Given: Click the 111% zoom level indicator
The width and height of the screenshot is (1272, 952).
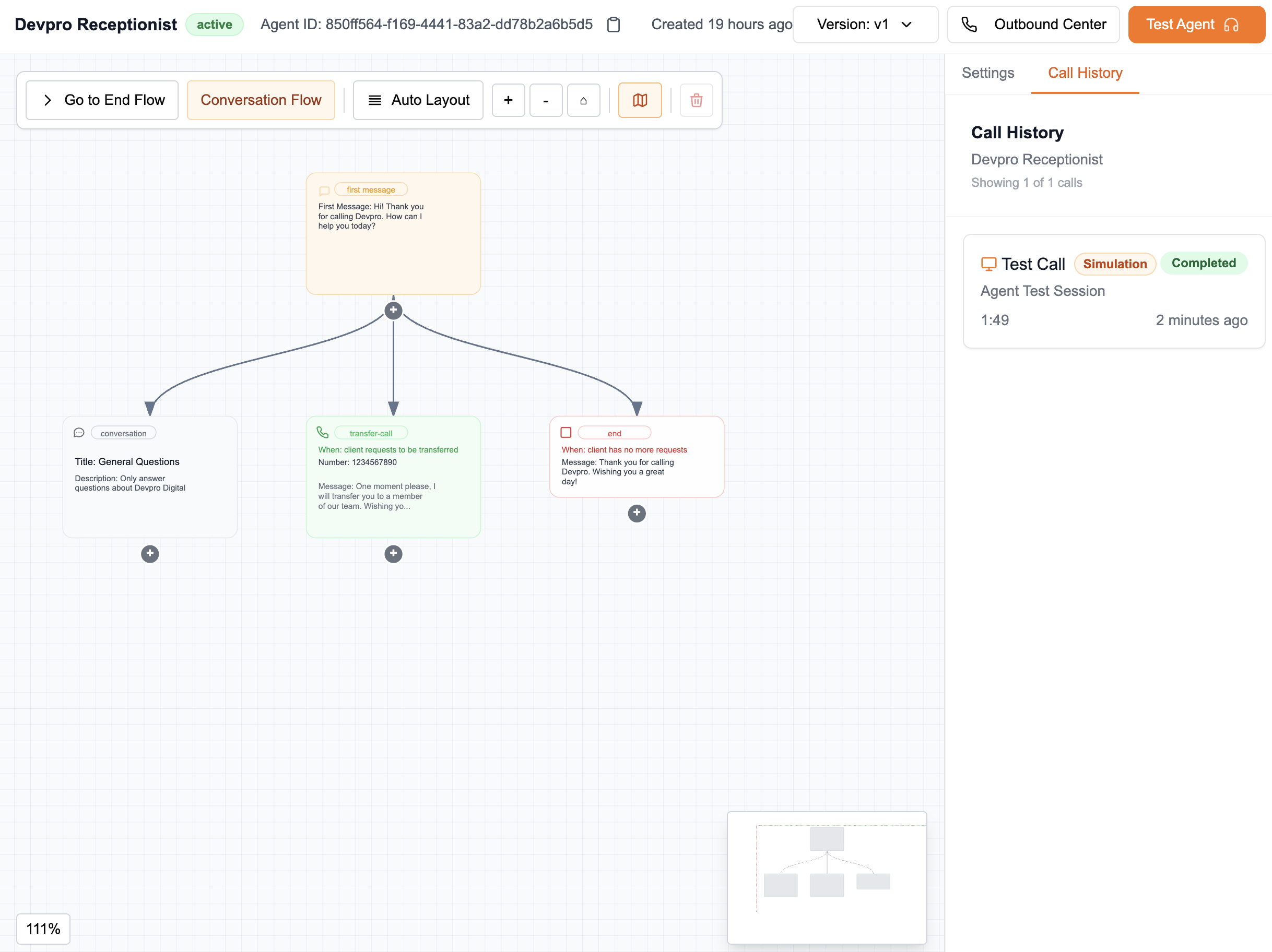Looking at the screenshot, I should (x=43, y=929).
